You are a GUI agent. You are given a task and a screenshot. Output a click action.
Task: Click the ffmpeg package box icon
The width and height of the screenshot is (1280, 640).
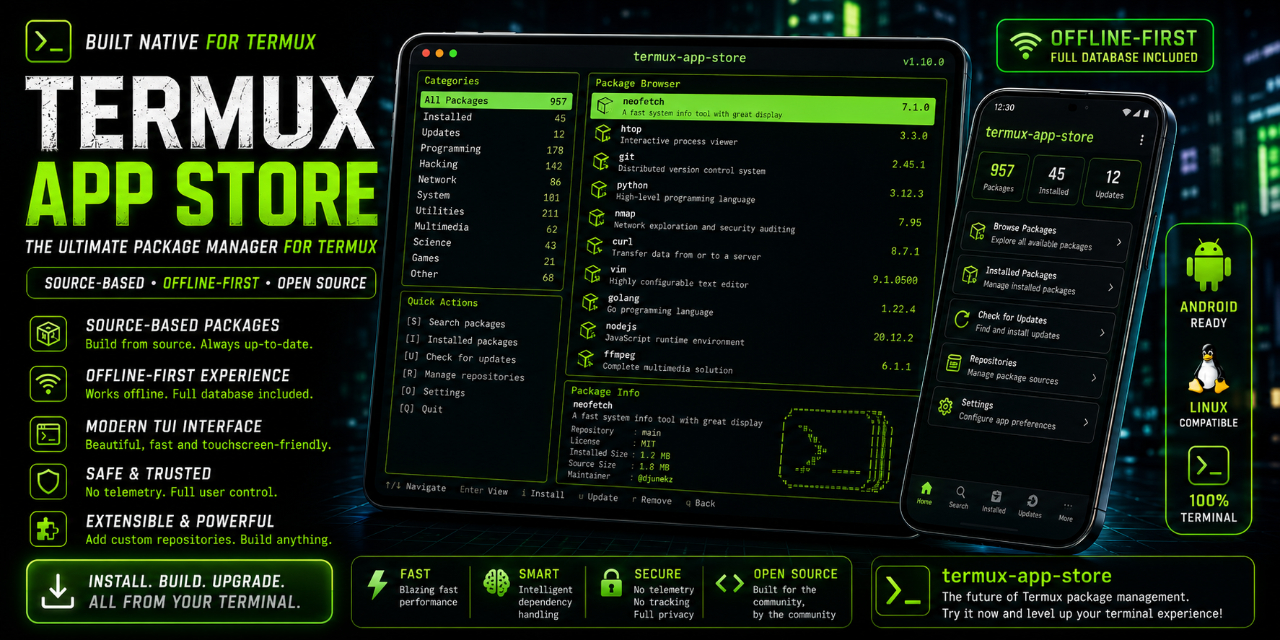[586, 359]
